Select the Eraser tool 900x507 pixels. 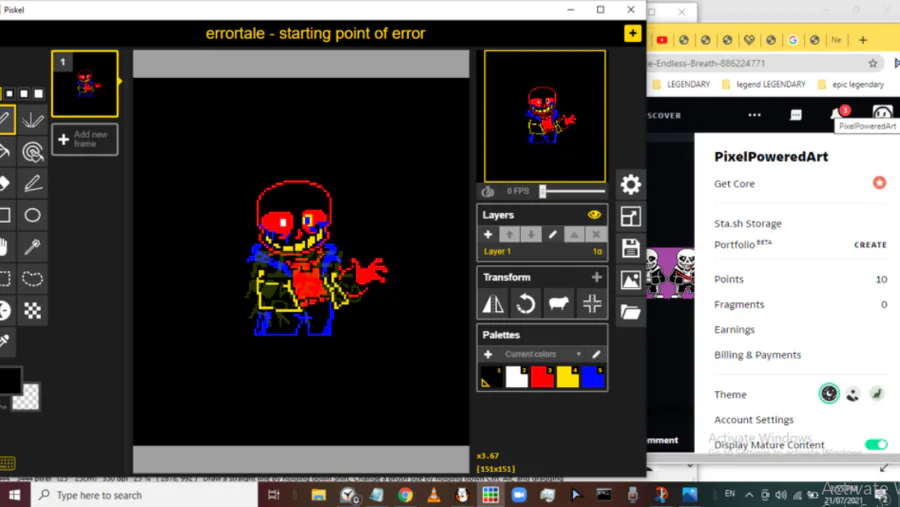coord(6,183)
